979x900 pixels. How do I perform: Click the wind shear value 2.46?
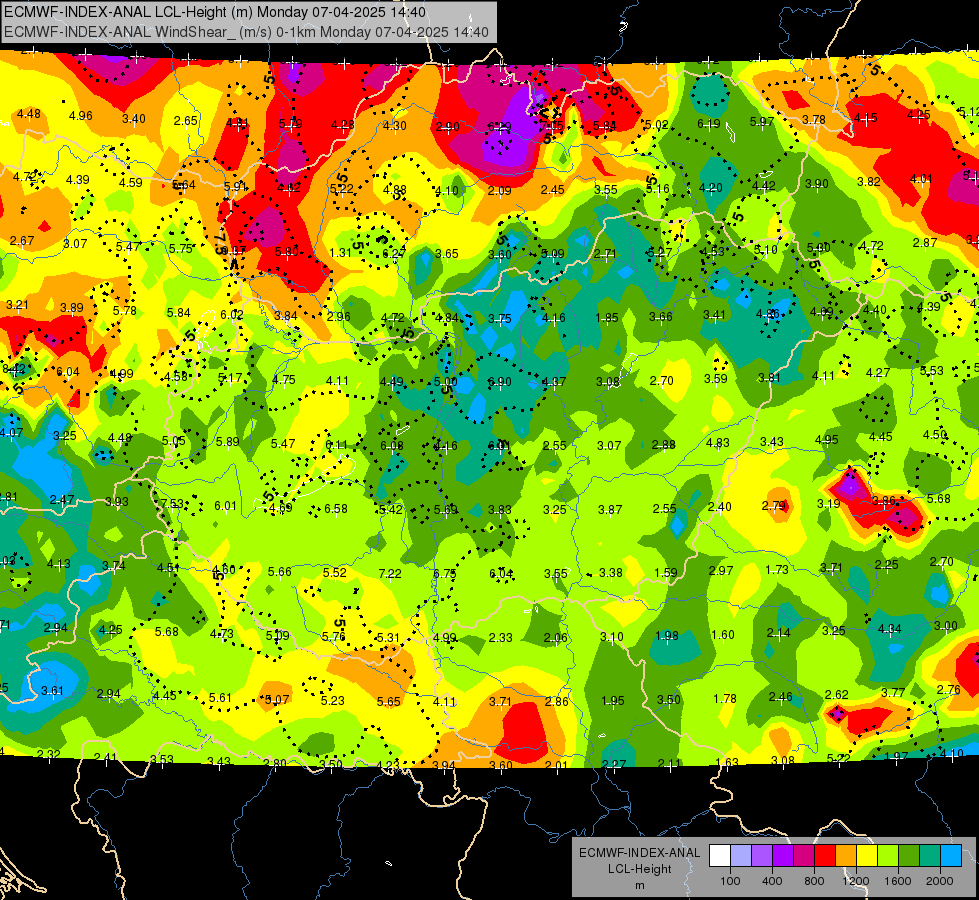780,696
